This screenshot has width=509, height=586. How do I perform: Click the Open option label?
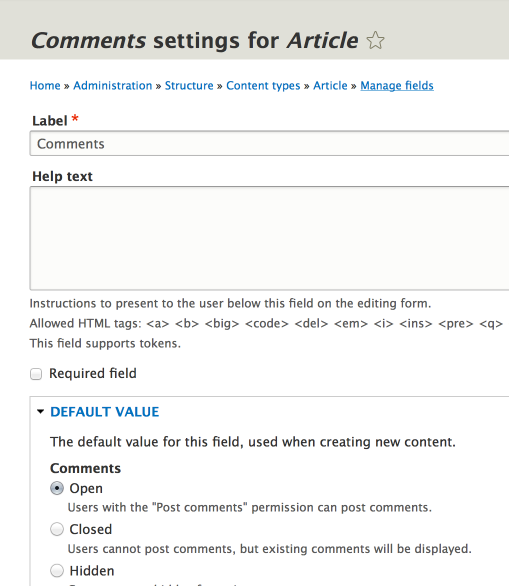pyautogui.click(x=86, y=488)
